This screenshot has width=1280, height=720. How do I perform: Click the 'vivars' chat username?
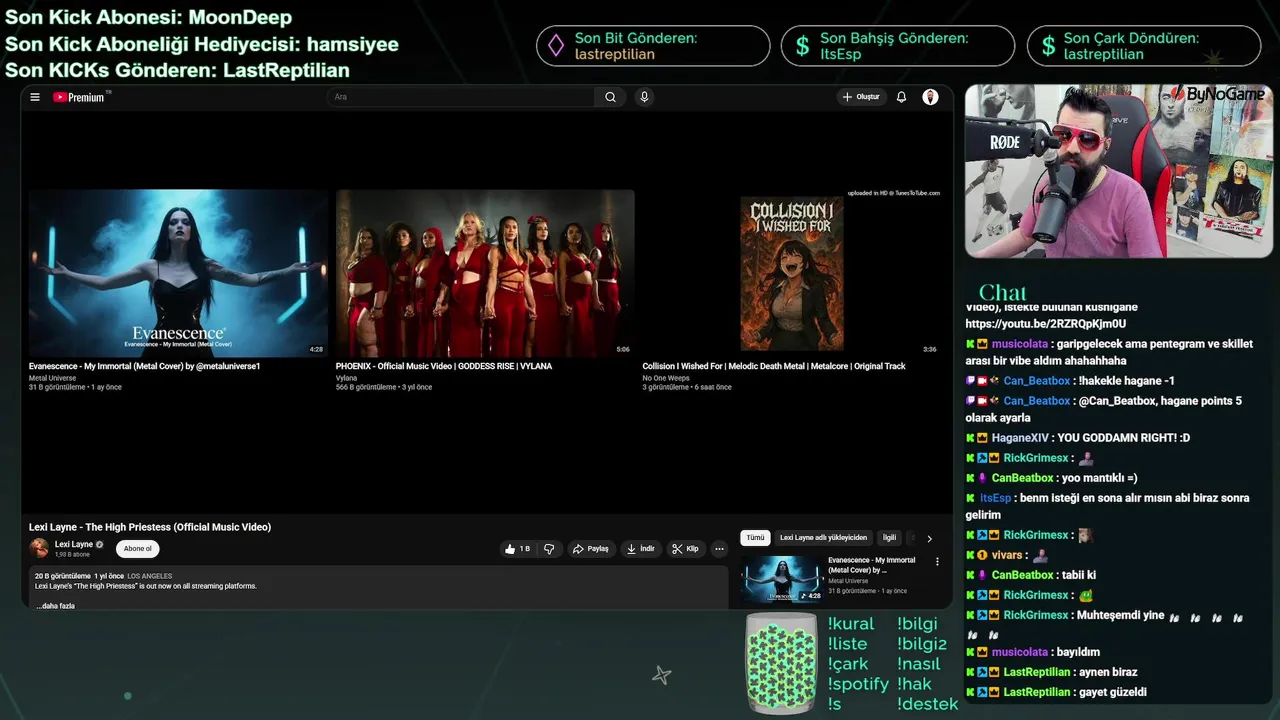pos(1007,555)
